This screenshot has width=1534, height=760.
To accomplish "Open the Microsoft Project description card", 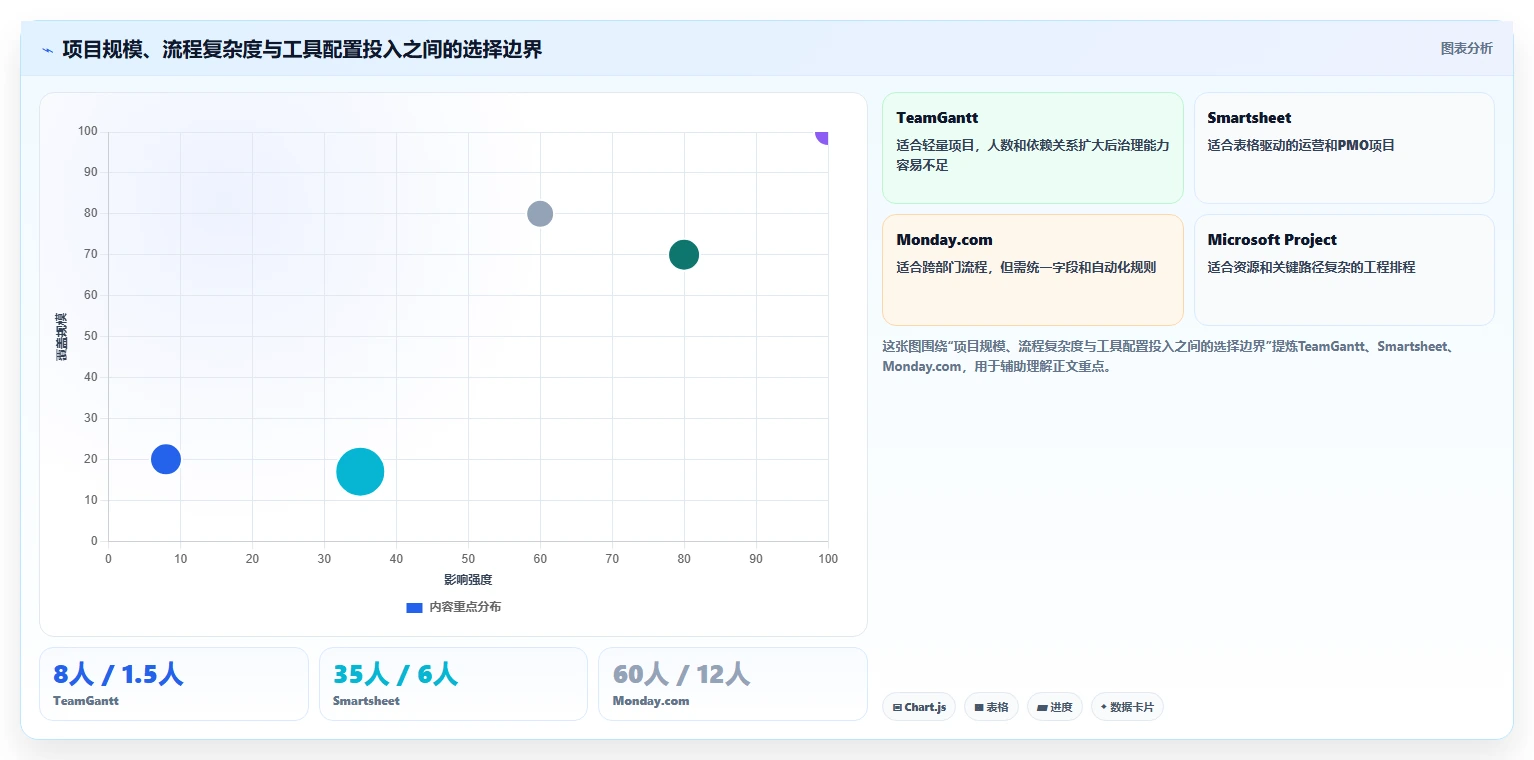I will (x=1344, y=270).
